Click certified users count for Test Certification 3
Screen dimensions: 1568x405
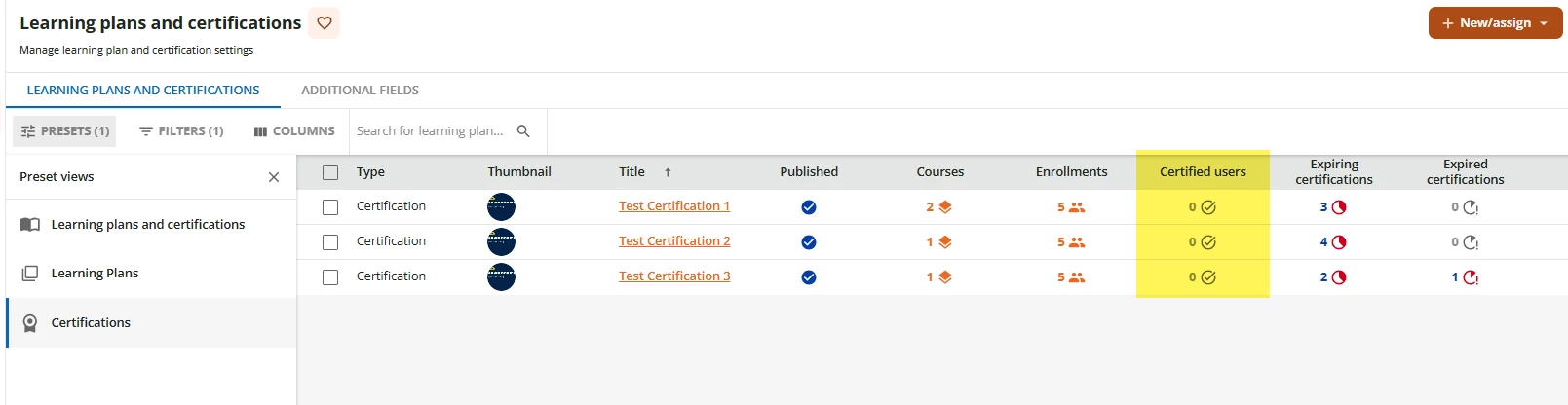click(x=1202, y=277)
